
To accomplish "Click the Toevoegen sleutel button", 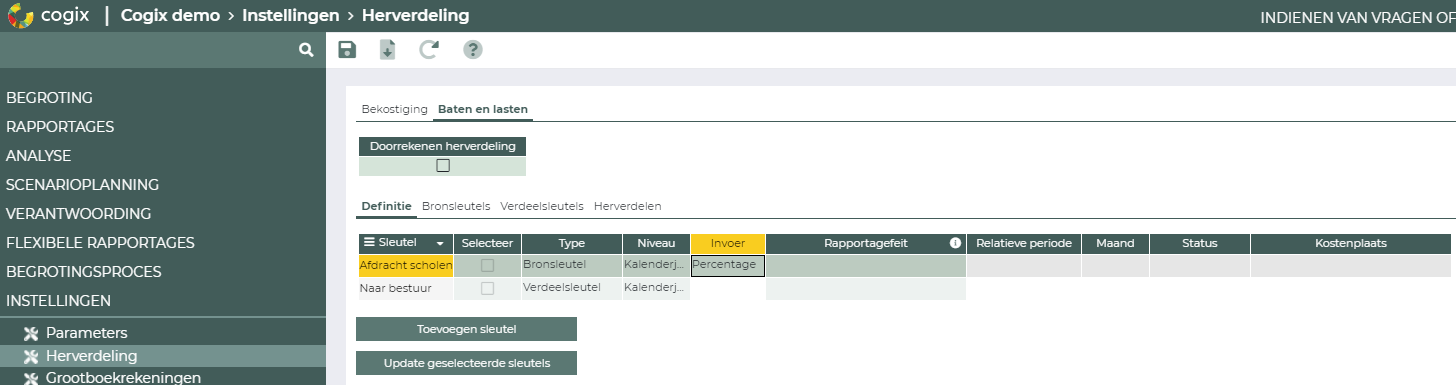I will click(x=466, y=329).
